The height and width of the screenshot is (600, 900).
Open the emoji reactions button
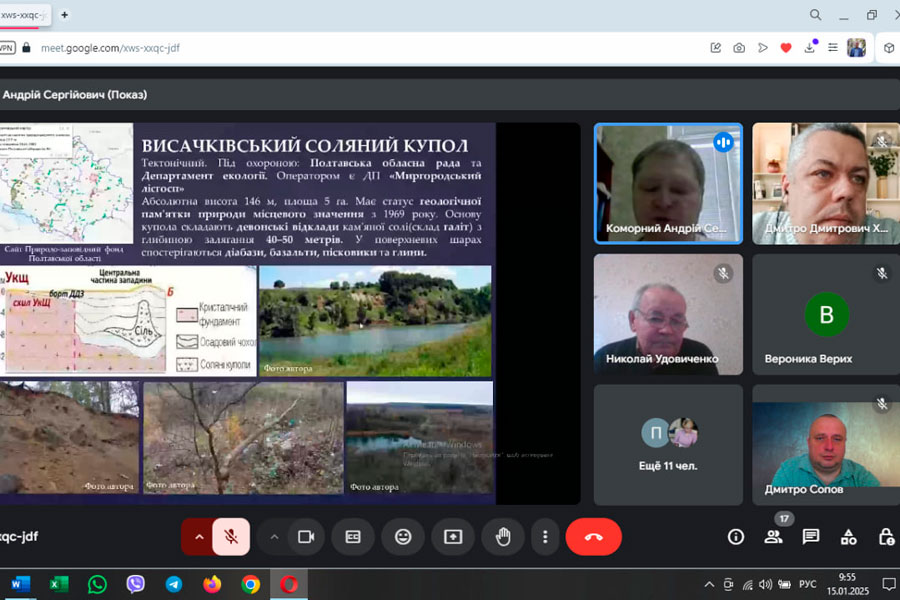coord(403,537)
